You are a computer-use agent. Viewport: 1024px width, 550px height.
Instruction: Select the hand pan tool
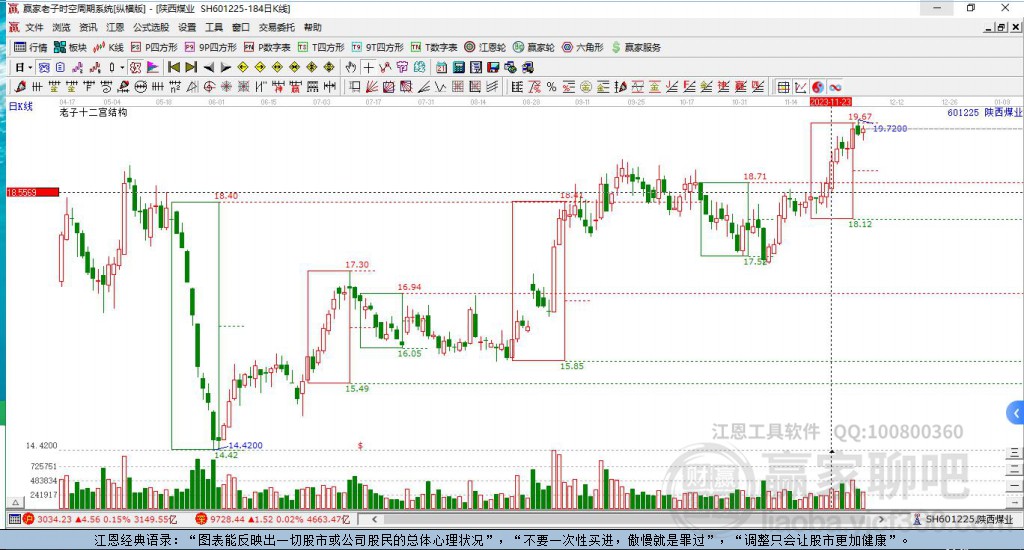tap(350, 67)
